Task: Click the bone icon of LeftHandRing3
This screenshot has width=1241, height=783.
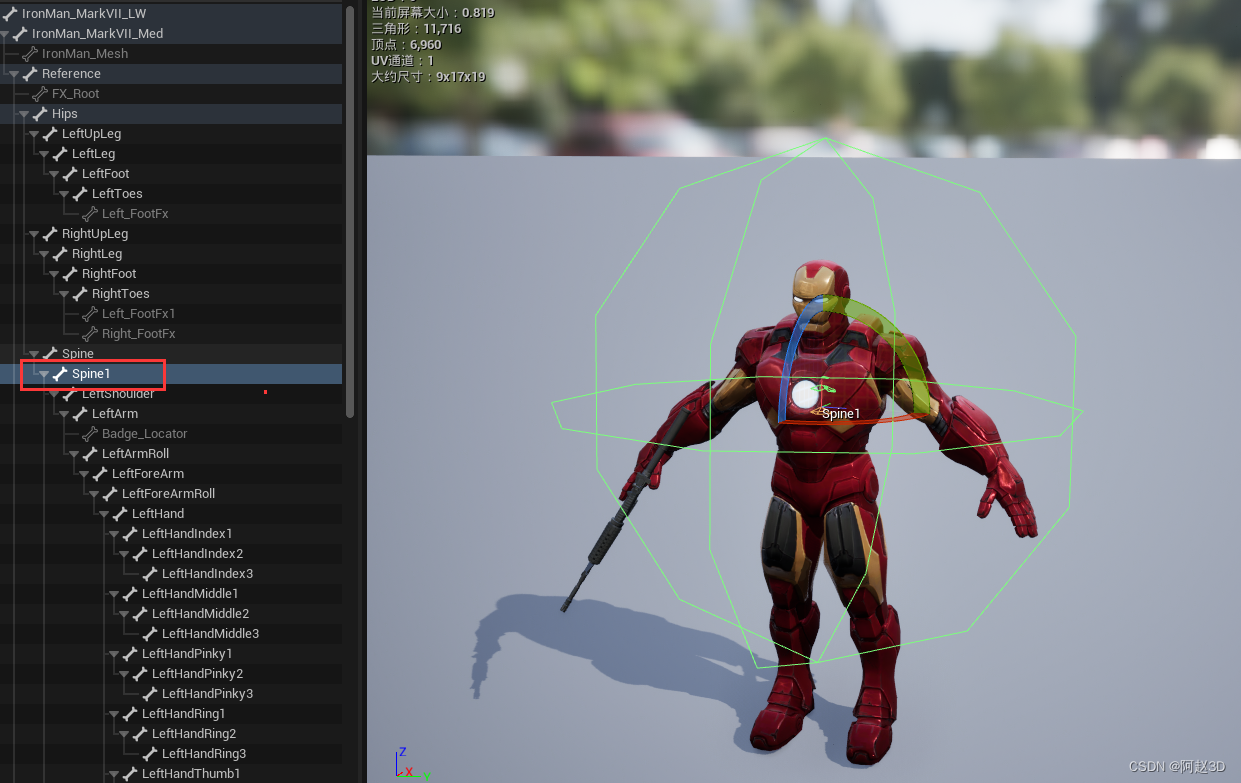Action: pos(150,754)
